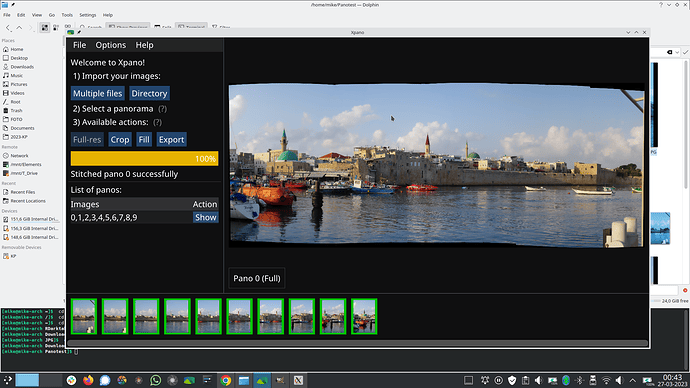Open the clock showing 00:43
The width and height of the screenshot is (690, 388).
click(x=672, y=381)
